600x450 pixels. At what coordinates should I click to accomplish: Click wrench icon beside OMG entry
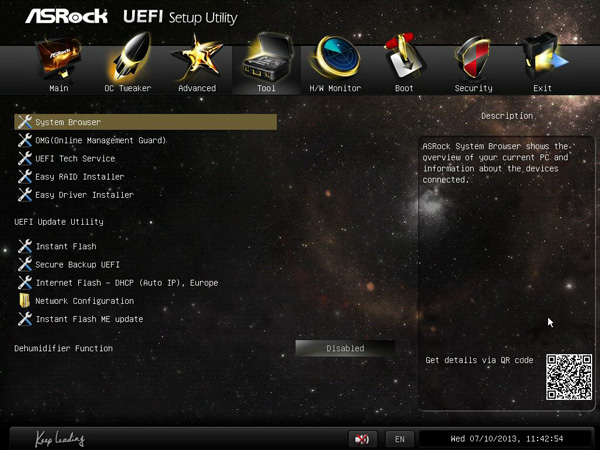pos(25,140)
